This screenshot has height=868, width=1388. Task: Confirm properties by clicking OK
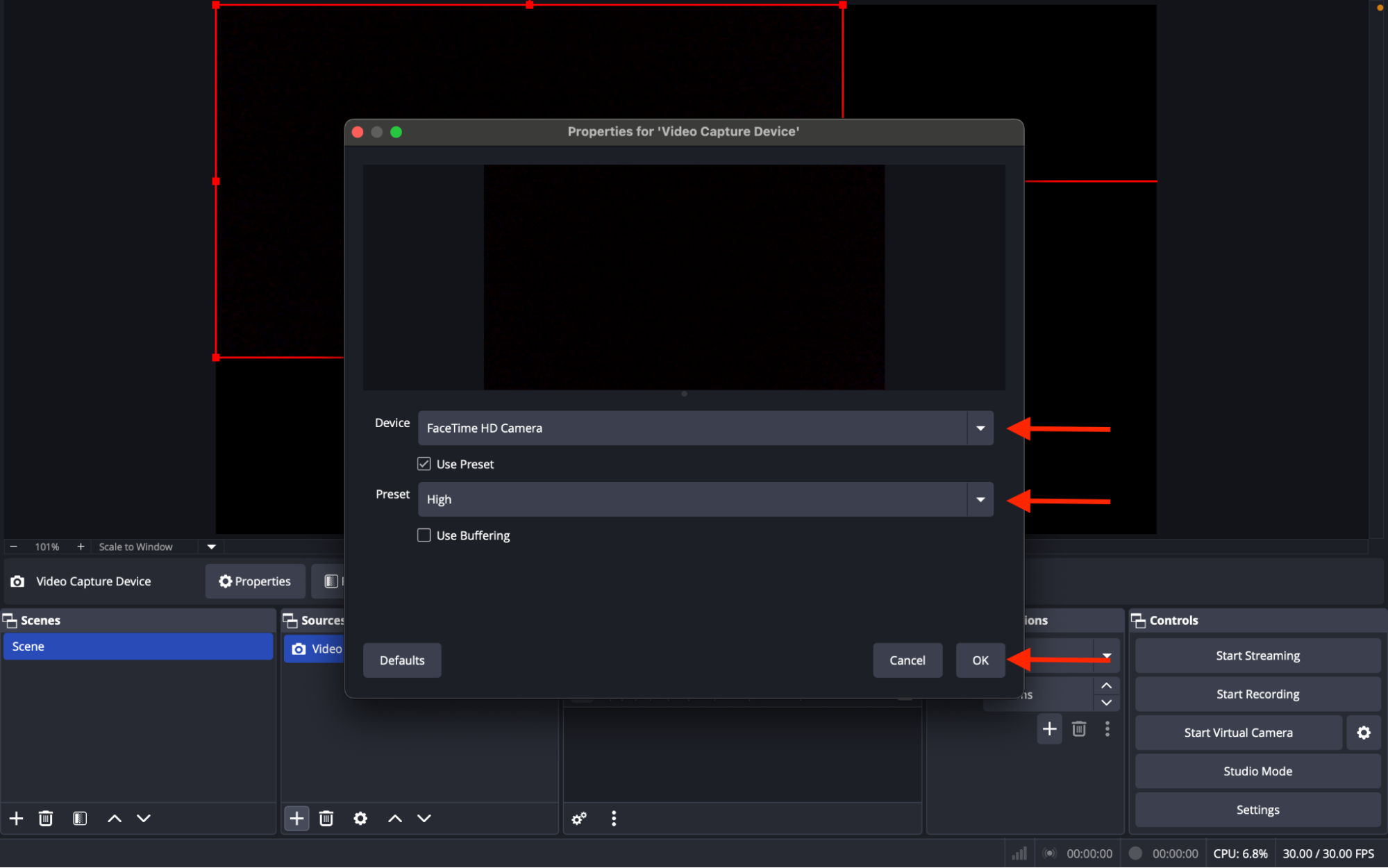click(980, 660)
